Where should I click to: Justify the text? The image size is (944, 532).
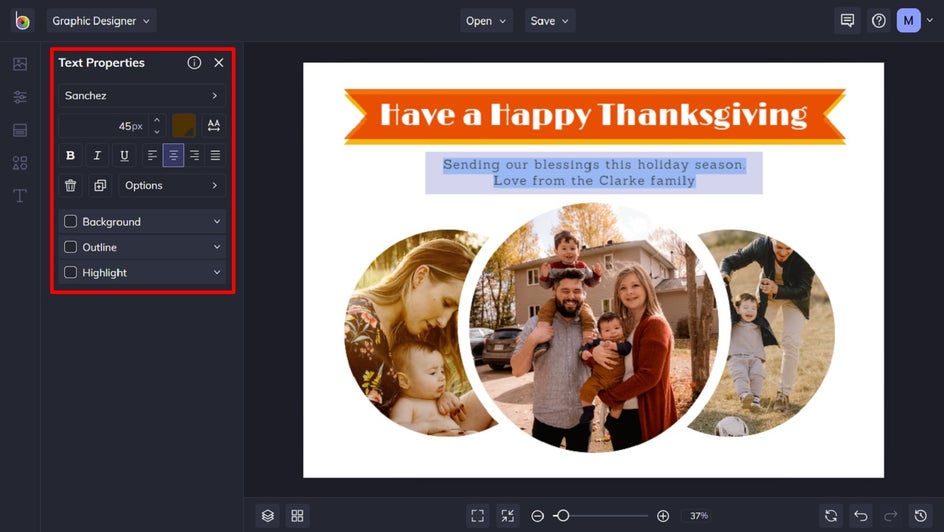(x=216, y=155)
